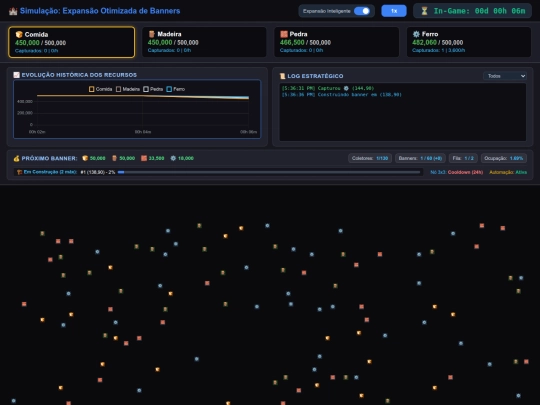This screenshot has height=405, width=540.
Task: Click the iron gear icon next to 10,000
Action: point(173,158)
